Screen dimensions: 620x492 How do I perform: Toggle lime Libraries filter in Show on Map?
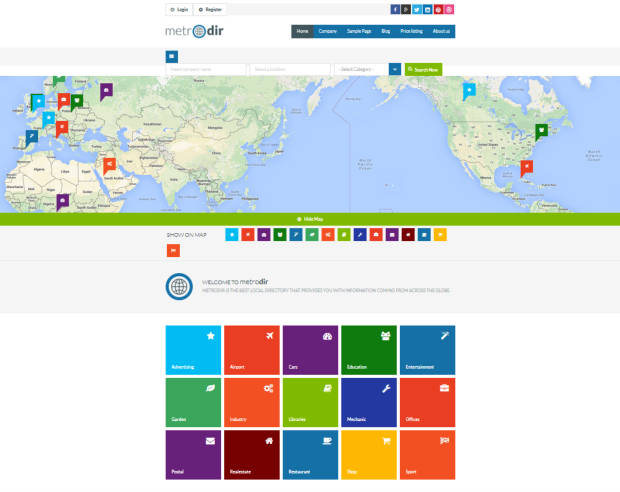pos(344,235)
